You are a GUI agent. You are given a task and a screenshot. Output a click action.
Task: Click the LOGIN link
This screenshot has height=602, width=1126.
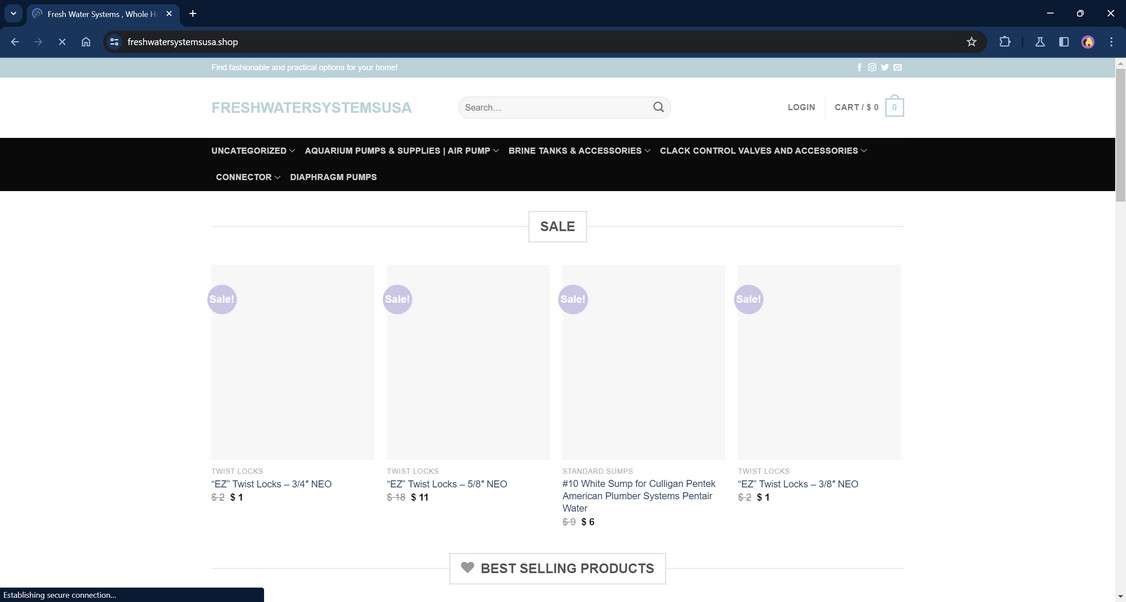[x=801, y=107]
